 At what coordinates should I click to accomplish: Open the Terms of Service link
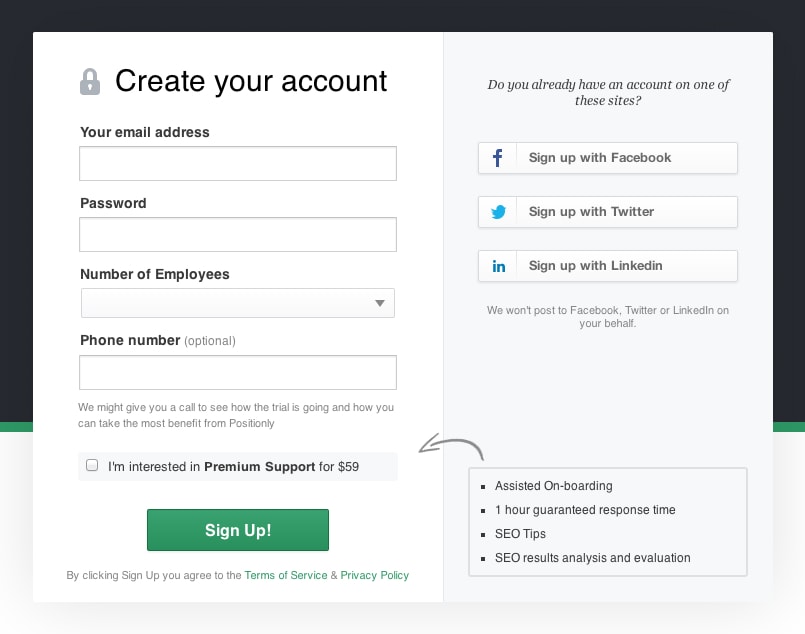click(x=285, y=575)
